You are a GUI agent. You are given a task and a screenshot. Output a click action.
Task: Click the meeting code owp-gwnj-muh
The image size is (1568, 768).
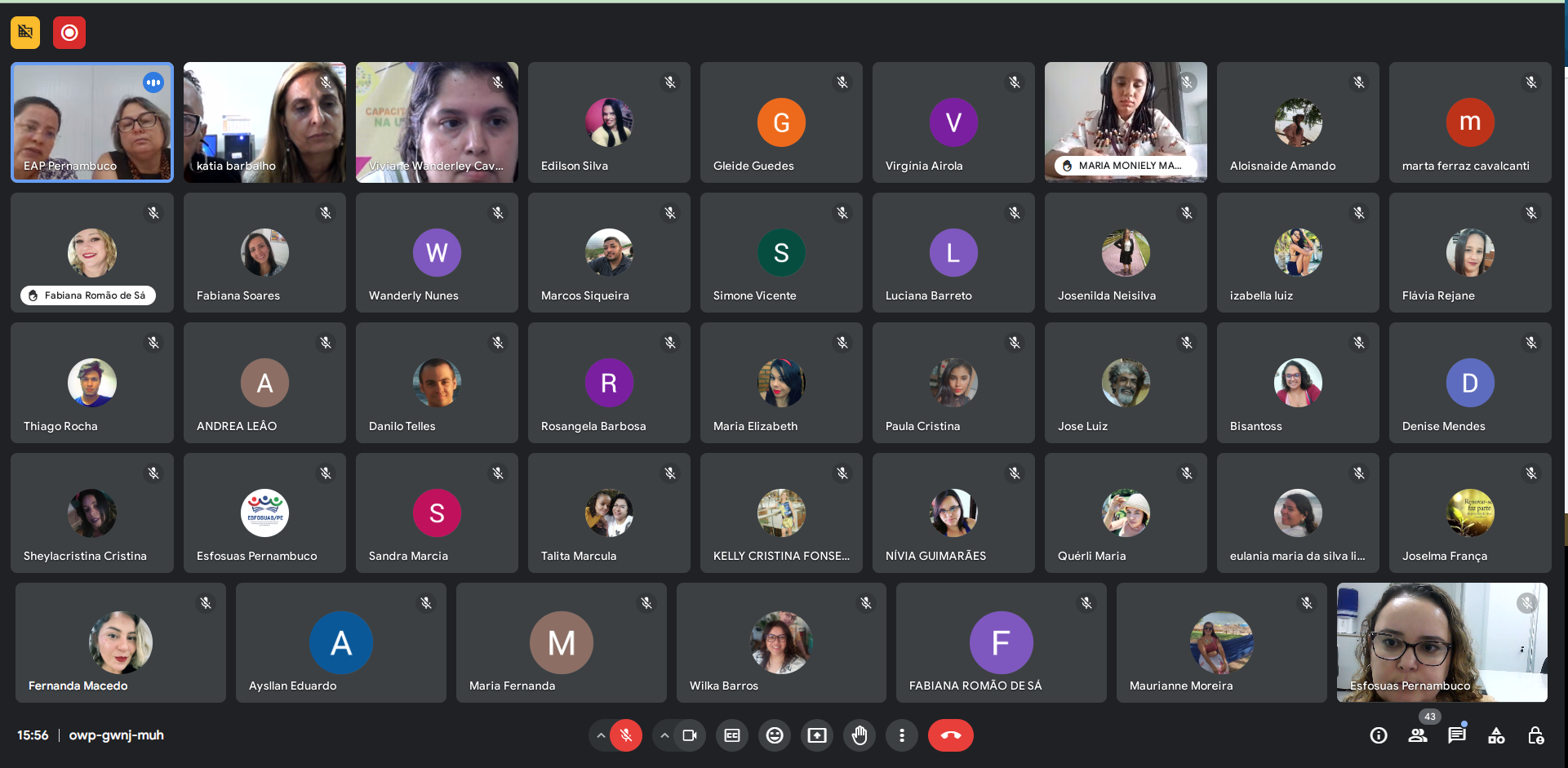coord(116,735)
